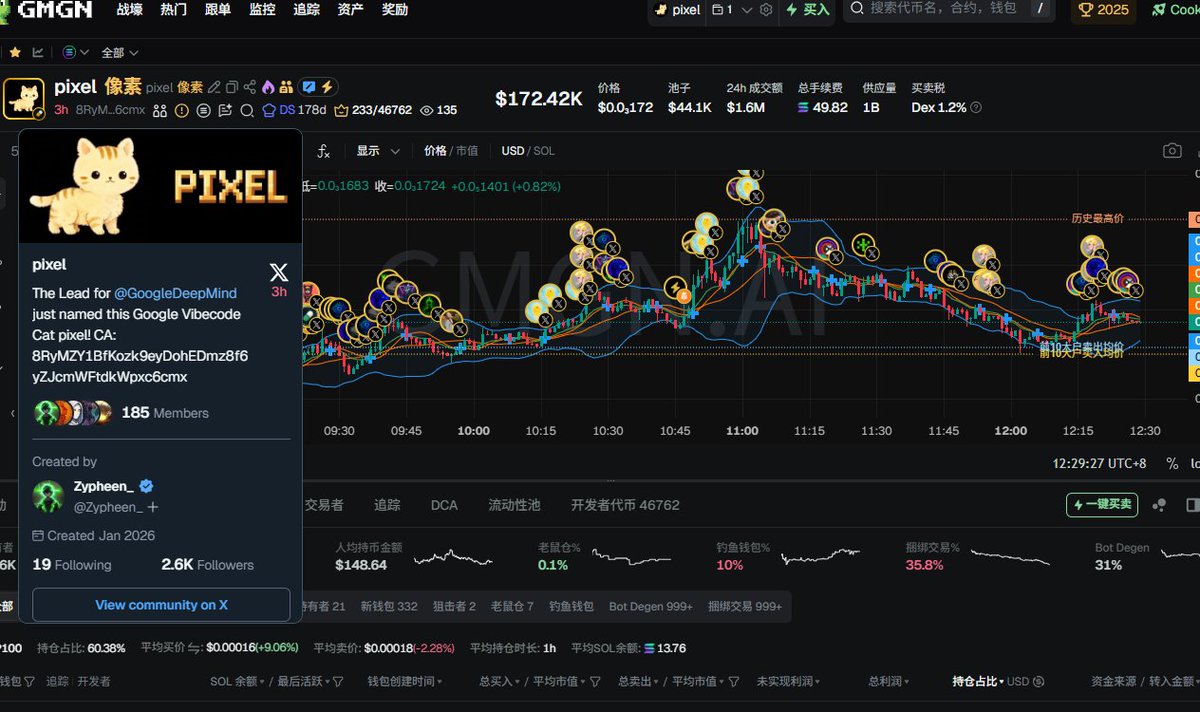Open the chart trend icon beside the star
Image resolution: width=1200 pixels, height=712 pixels.
tap(38, 52)
